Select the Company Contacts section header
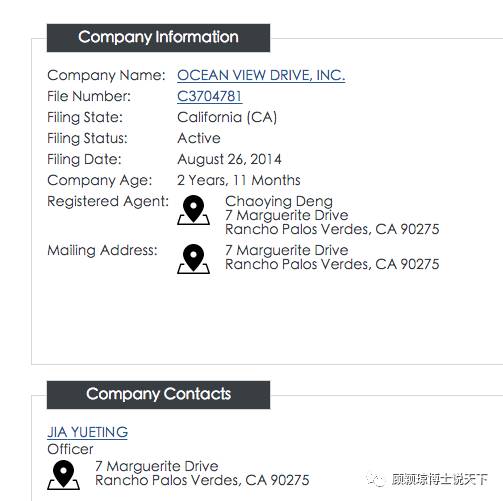Image resolution: width=503 pixels, height=501 pixels. click(x=158, y=395)
